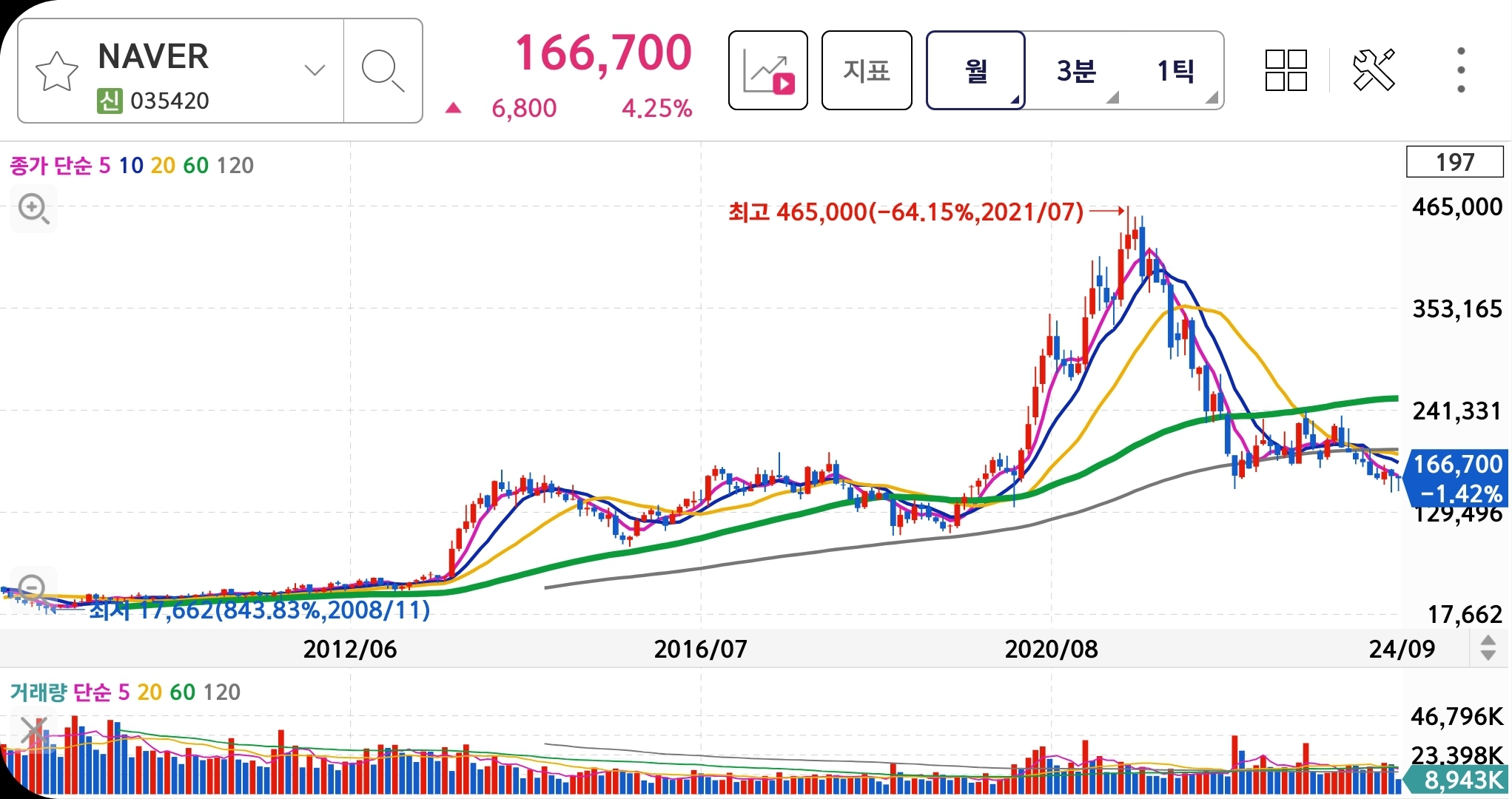The height and width of the screenshot is (799, 1512).
Task: Open the three-dot more options menu
Action: 1461,70
